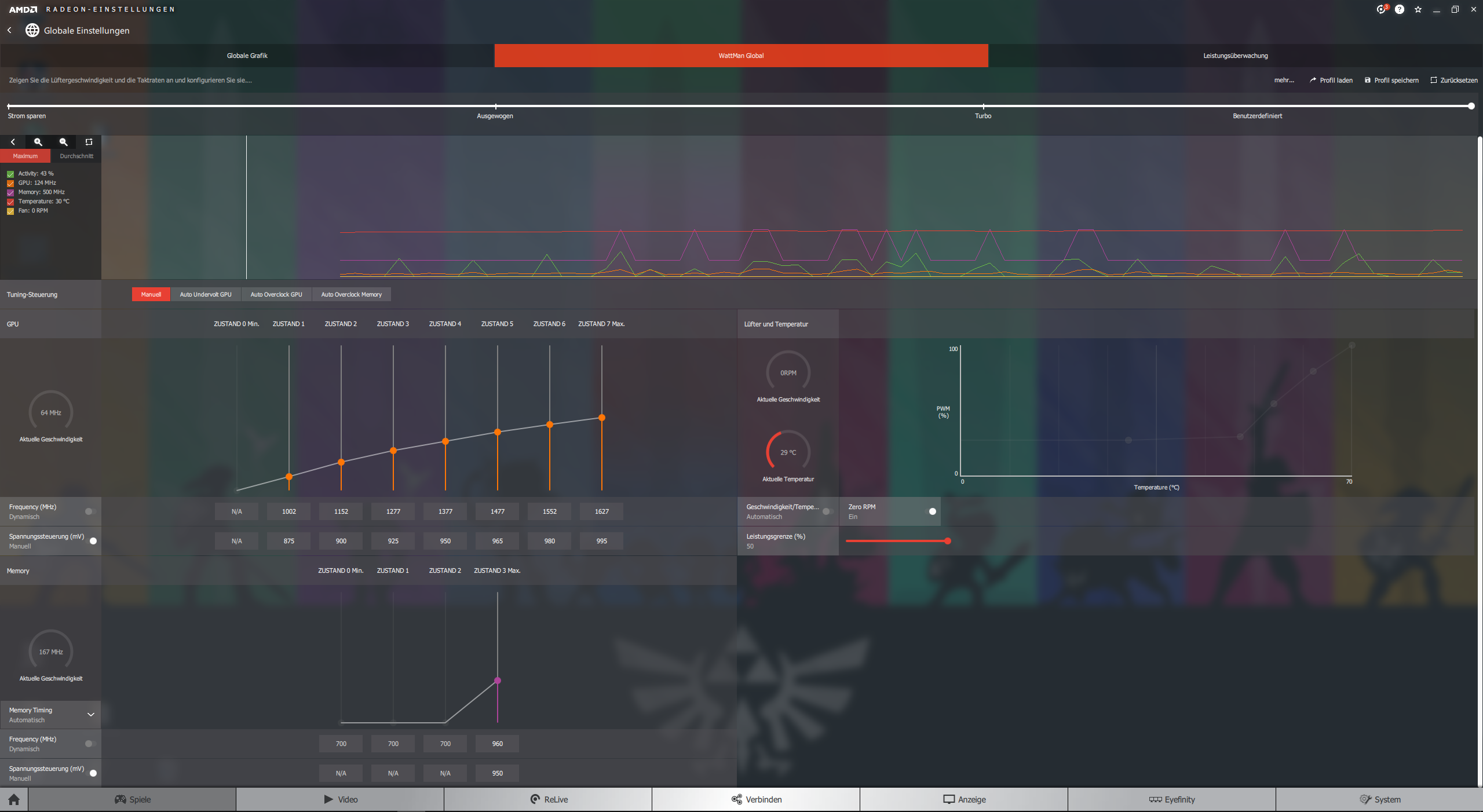Expand the Memory Timing dropdown
The image size is (1483, 812).
point(90,715)
